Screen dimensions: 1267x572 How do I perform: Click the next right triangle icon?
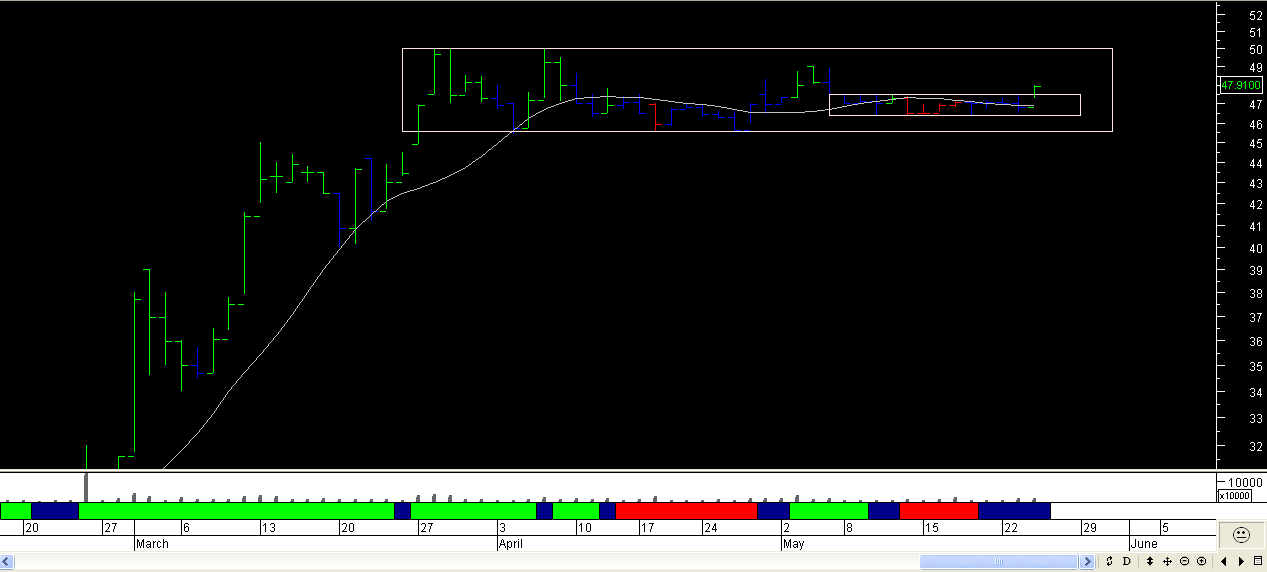tap(1242, 561)
